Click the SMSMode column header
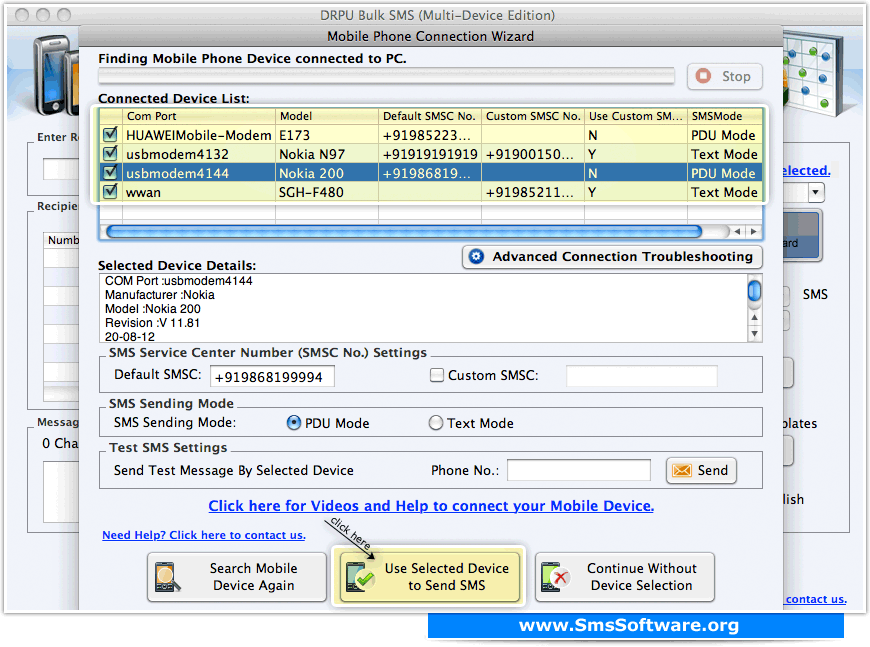Screen dimensions: 870x647 [x=725, y=116]
